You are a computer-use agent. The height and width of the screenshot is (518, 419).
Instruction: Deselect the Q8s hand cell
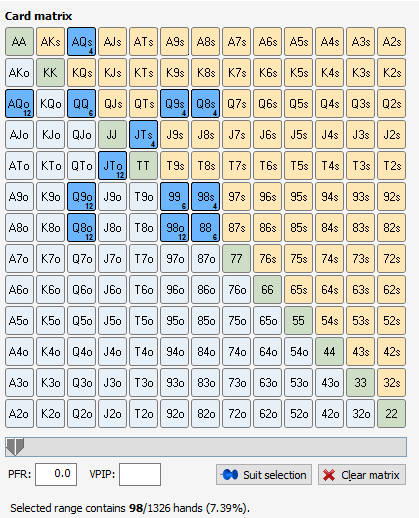[205, 104]
